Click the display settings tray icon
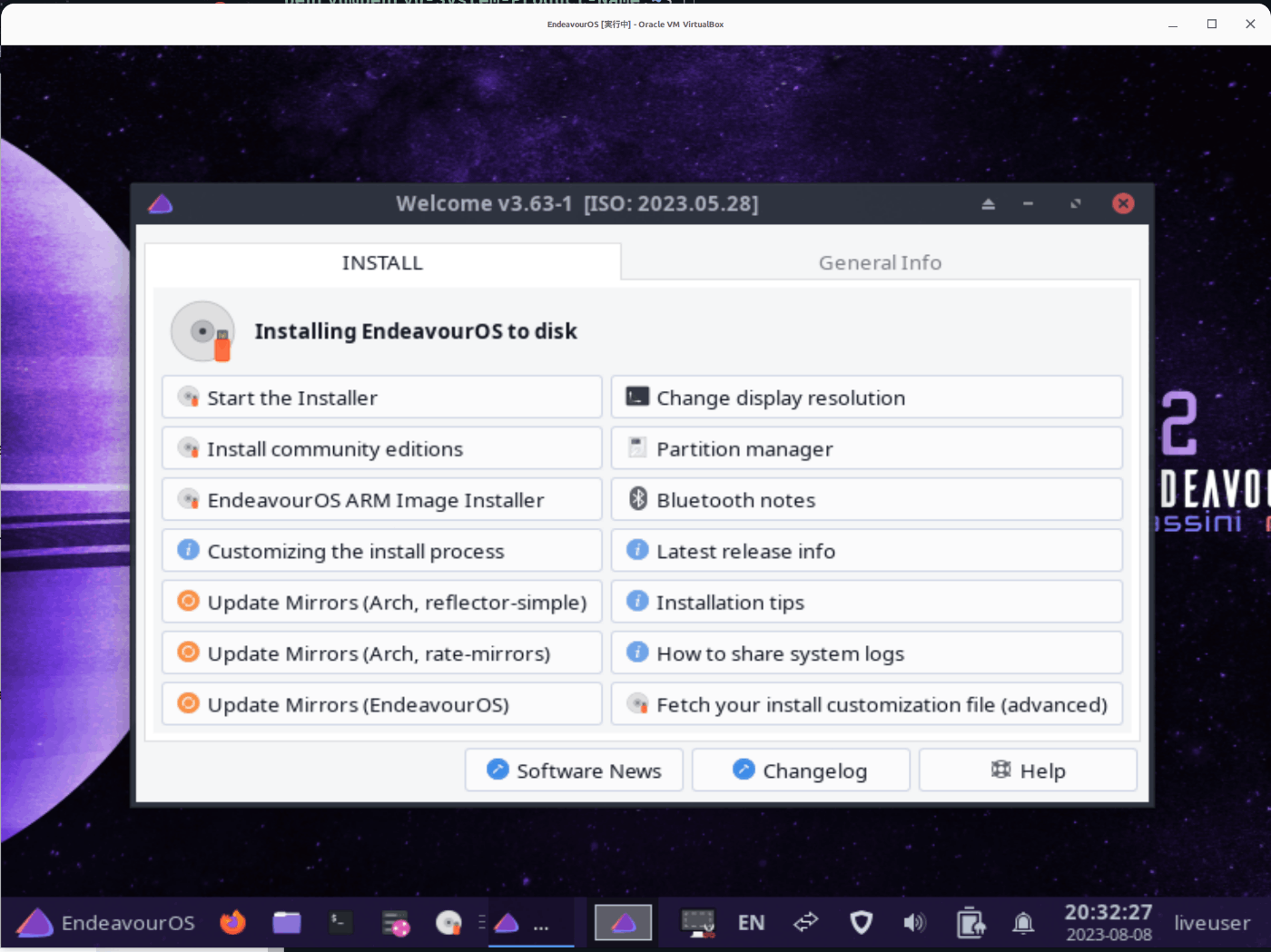Viewport: 1271px width, 952px height. point(698,923)
